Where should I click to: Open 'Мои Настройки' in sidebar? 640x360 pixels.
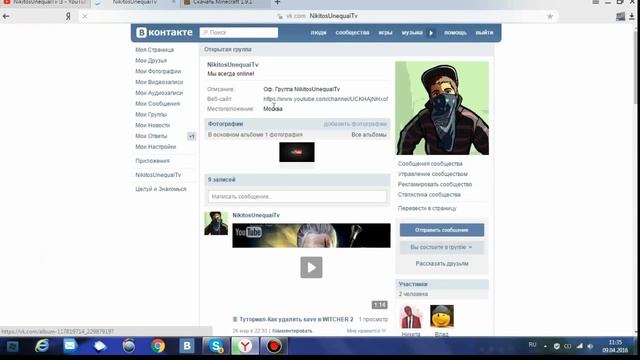(x=156, y=147)
